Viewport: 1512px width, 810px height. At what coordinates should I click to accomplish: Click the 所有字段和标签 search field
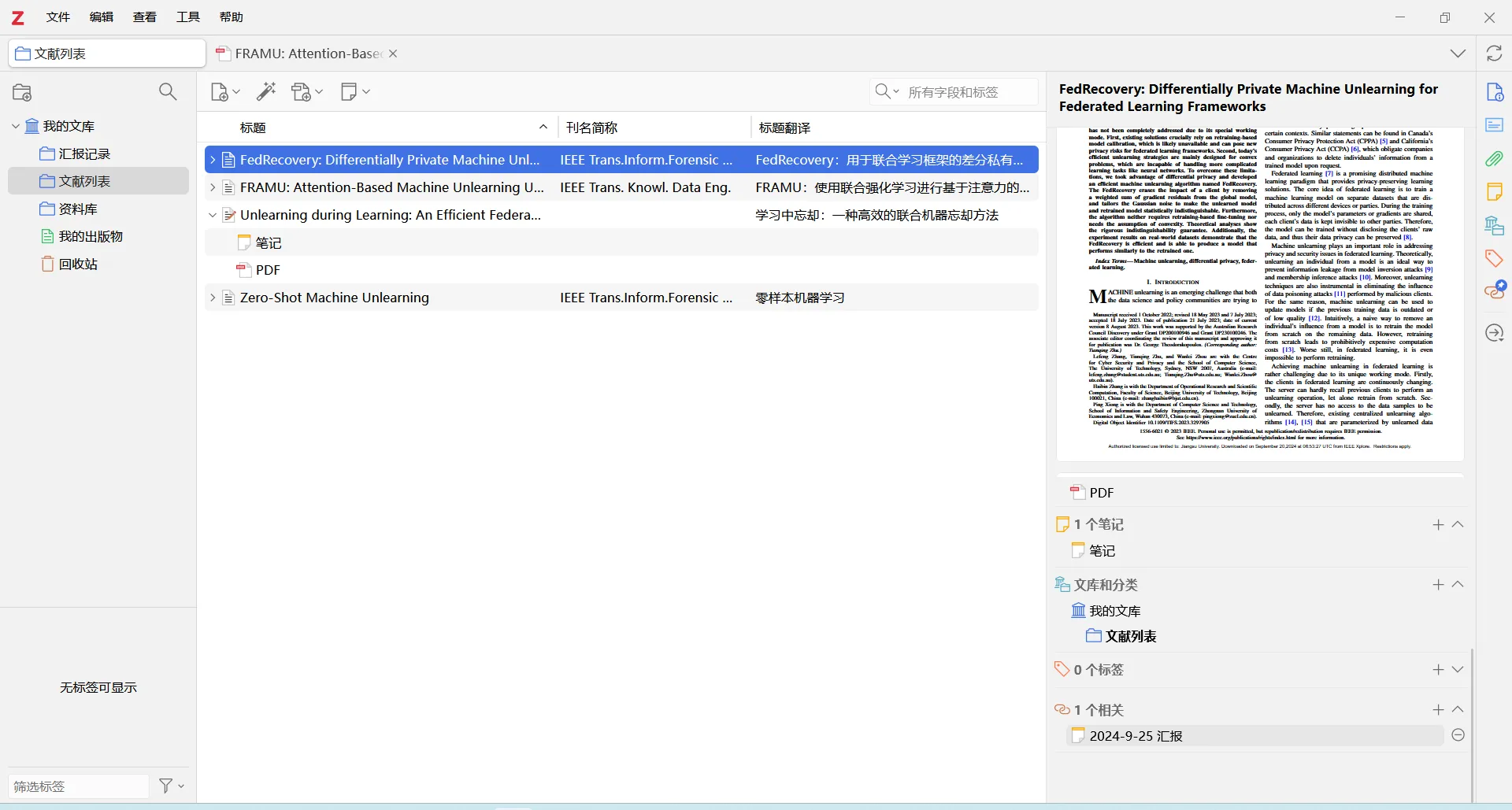[969, 92]
